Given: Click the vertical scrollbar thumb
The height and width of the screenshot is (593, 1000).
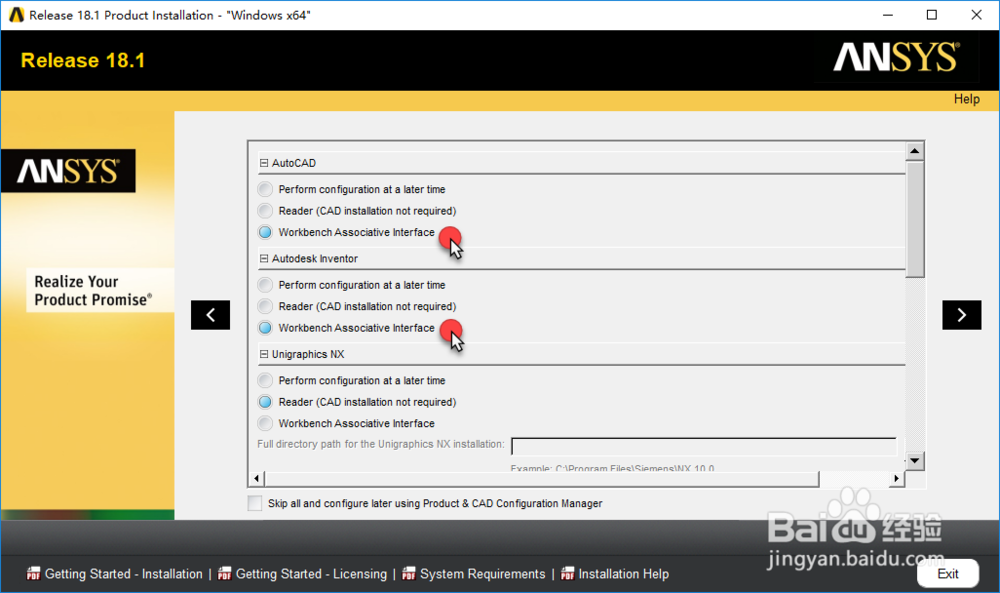Looking at the screenshot, I should pos(915,219).
